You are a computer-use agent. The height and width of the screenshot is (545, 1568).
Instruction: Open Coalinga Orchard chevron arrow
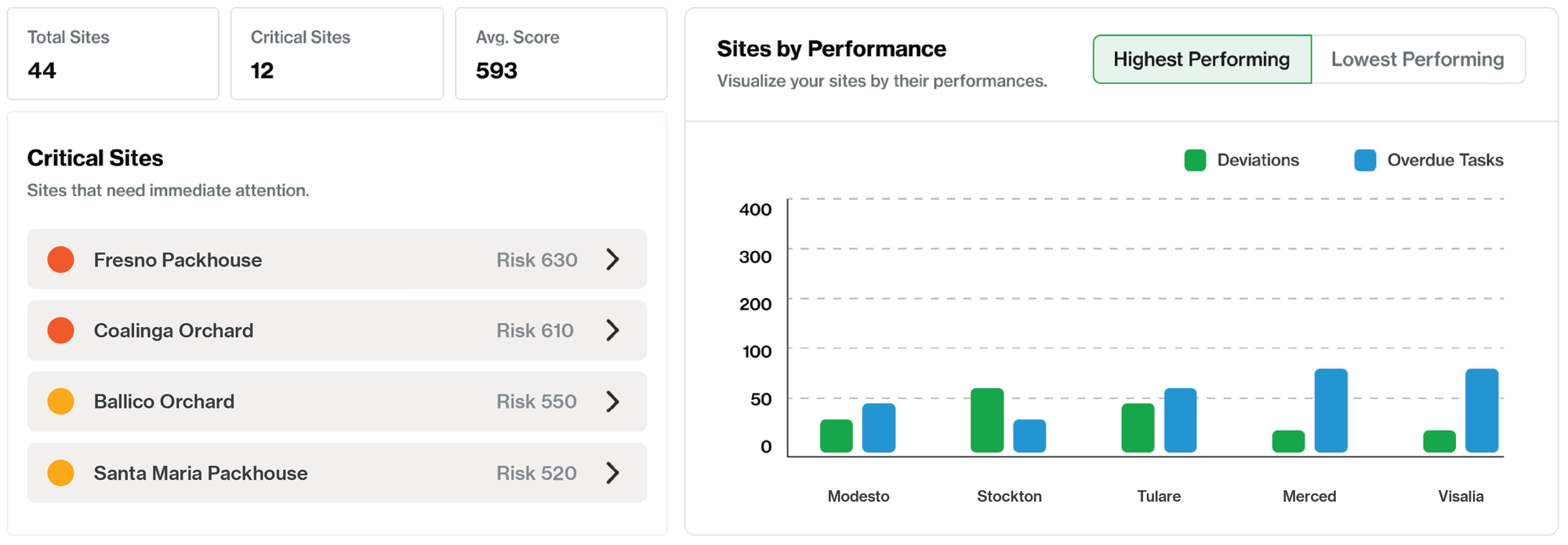tap(613, 330)
